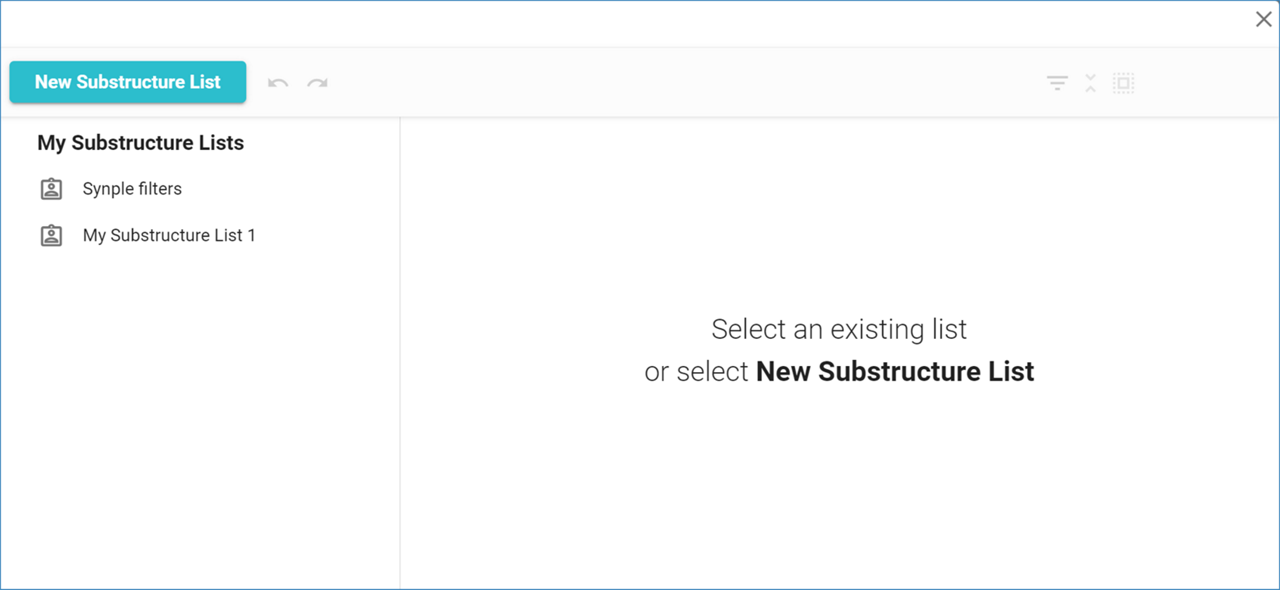Click the badge icon beside My Substructure List 1

[x=51, y=236]
